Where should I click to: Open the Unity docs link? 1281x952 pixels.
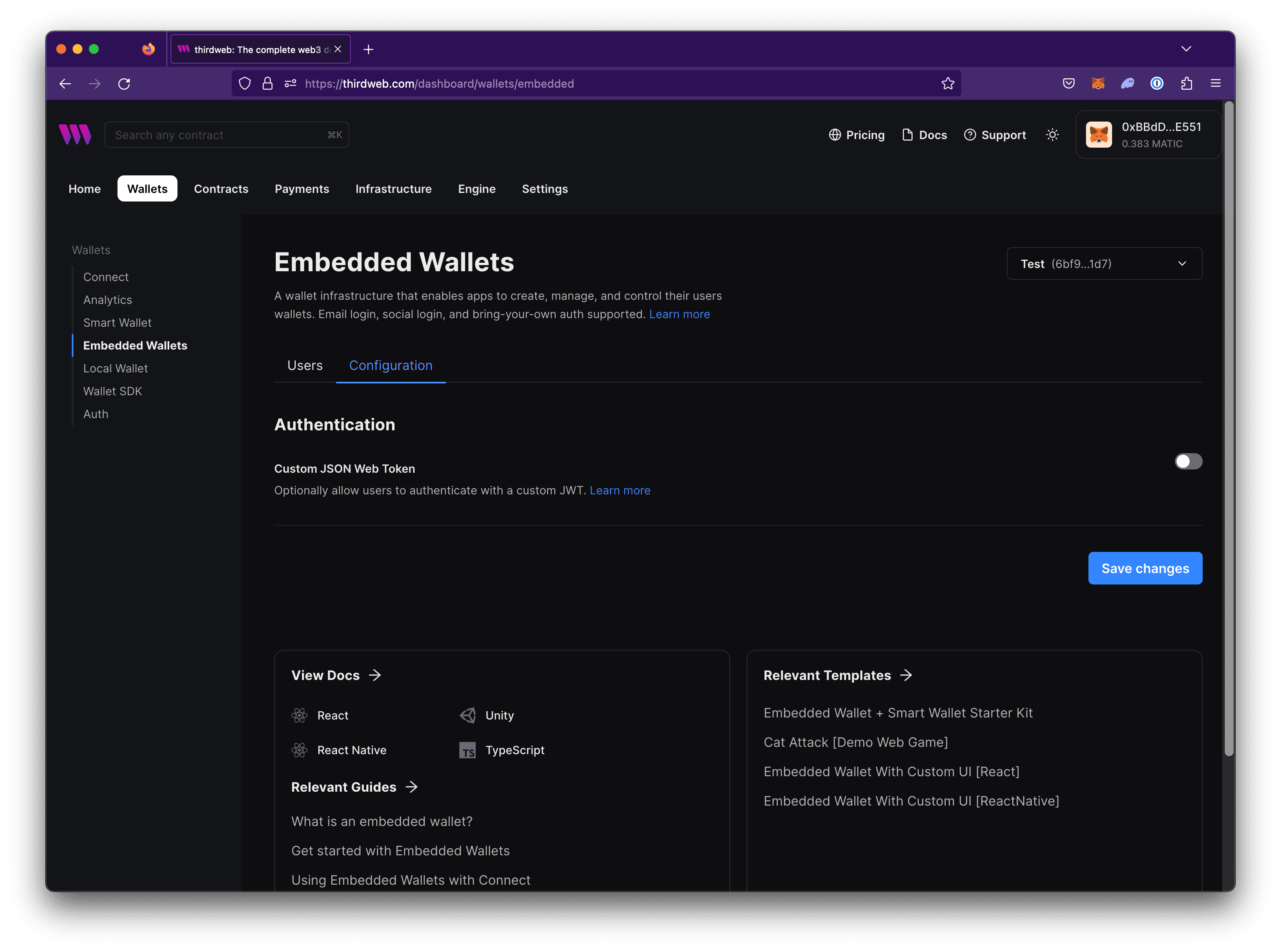click(499, 715)
